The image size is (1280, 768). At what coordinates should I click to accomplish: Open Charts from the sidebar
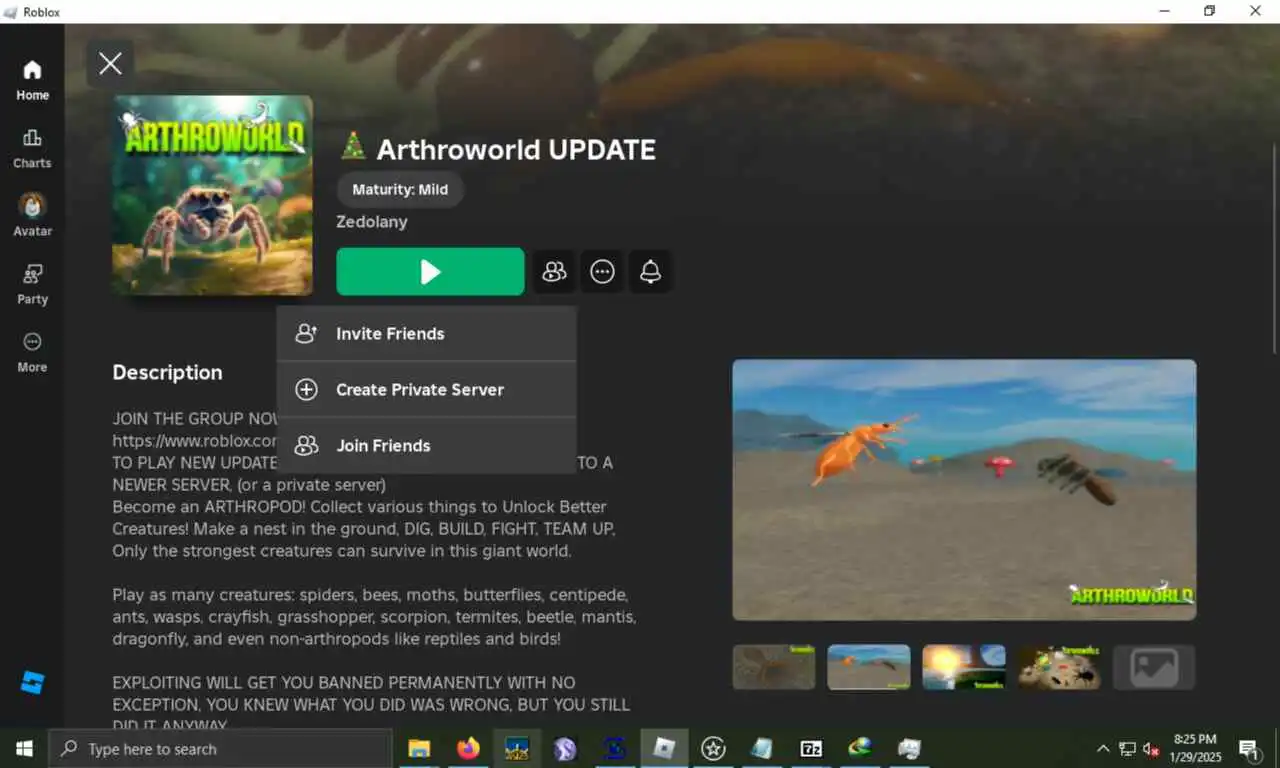tap(32, 149)
